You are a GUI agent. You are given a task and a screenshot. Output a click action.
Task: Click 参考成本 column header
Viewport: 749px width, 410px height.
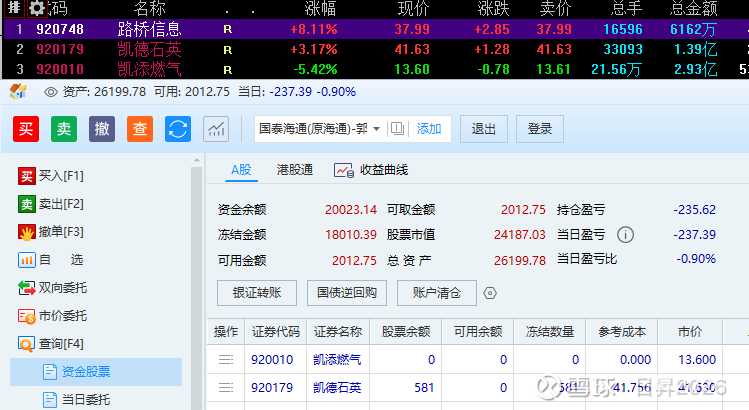[x=622, y=332]
